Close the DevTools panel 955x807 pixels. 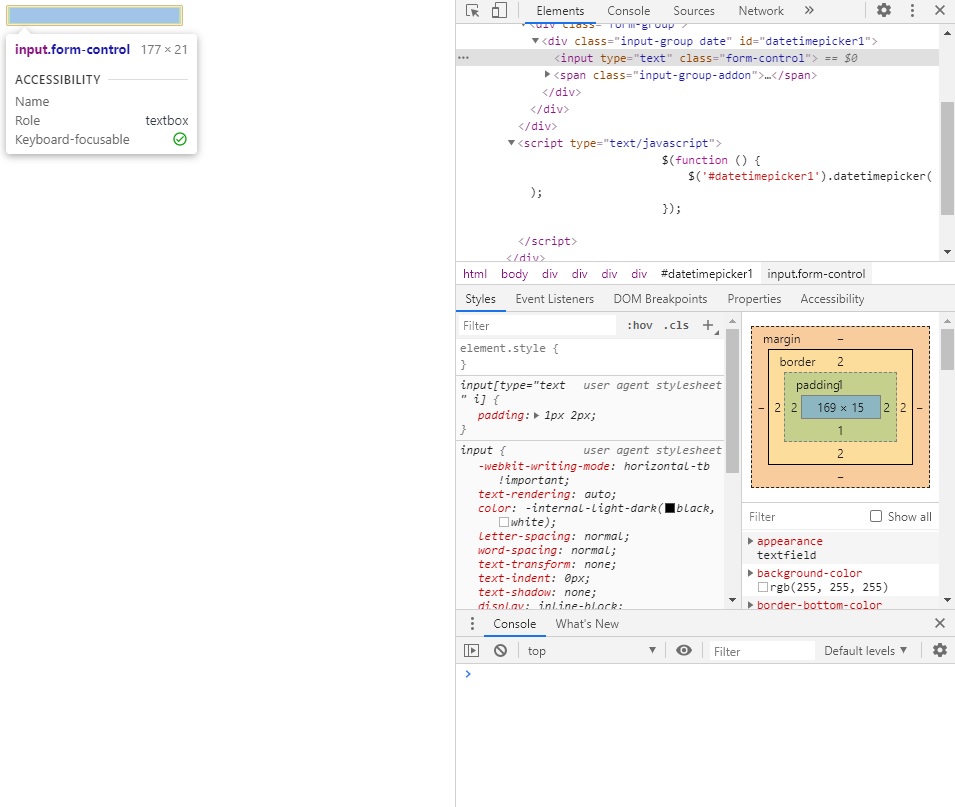coord(940,10)
